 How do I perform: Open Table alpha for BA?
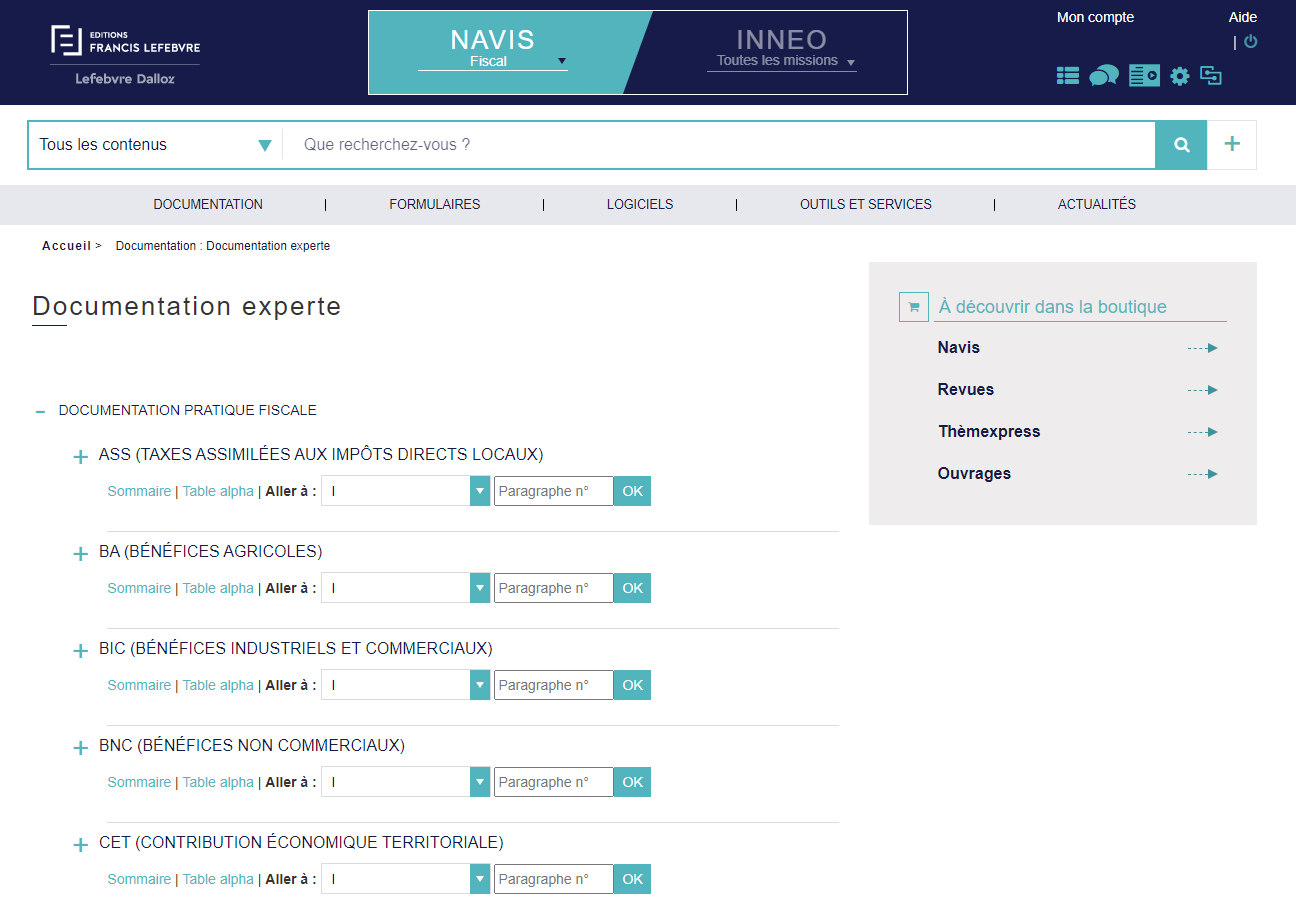point(218,588)
